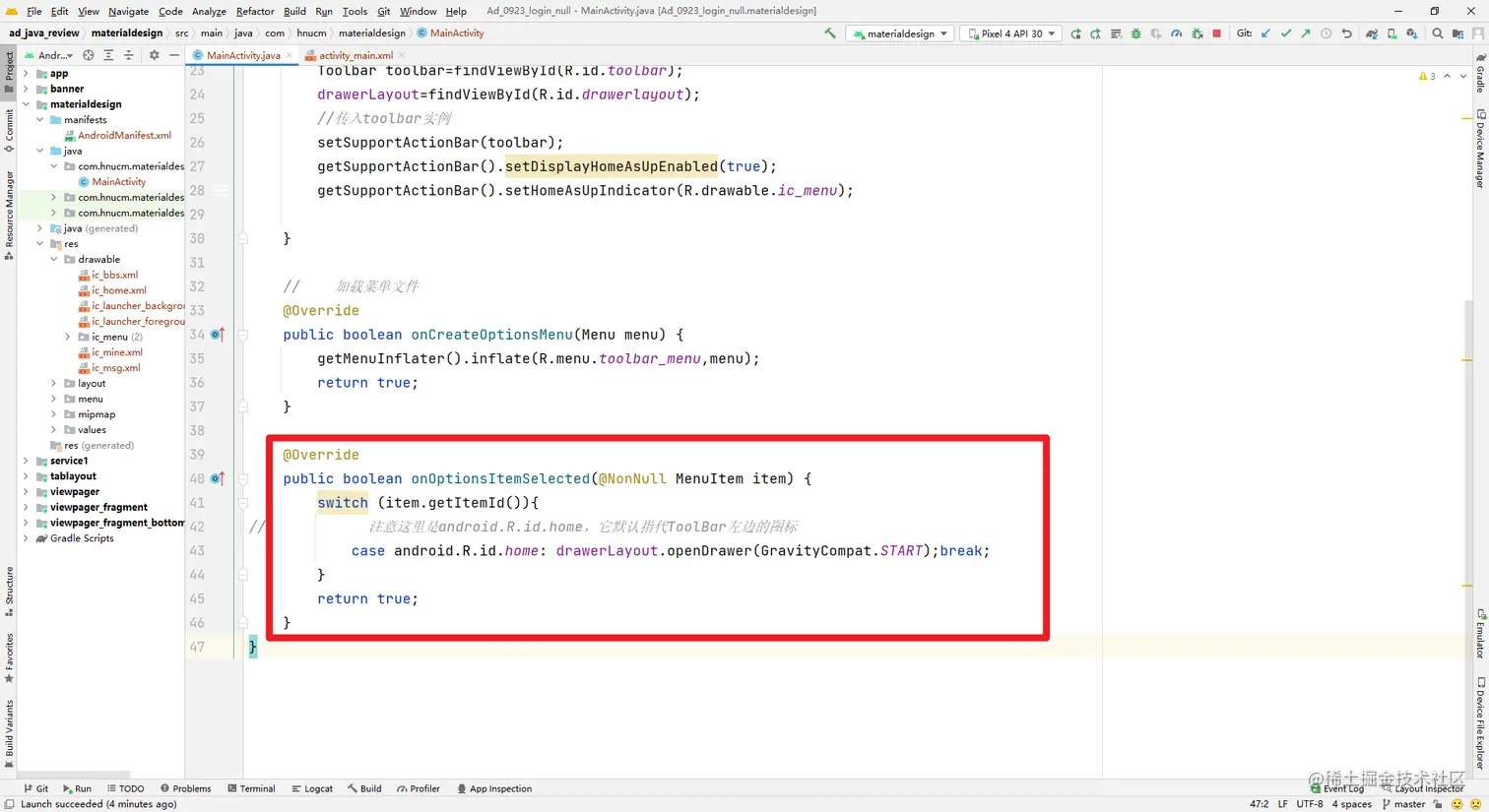This screenshot has height=812, width=1489.
Task: Open the Pixel 4 API 30 device dropdown
Action: [x=1010, y=33]
